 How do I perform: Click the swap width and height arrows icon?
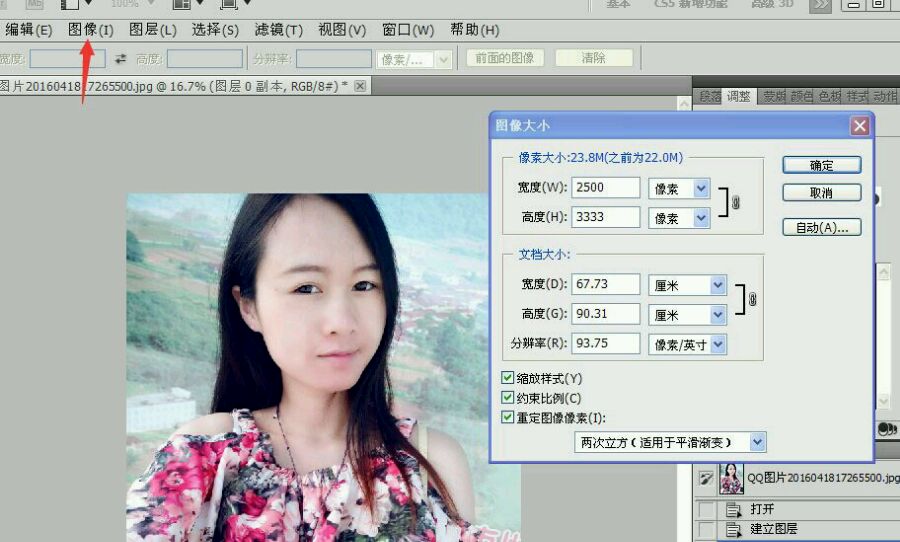coord(121,58)
